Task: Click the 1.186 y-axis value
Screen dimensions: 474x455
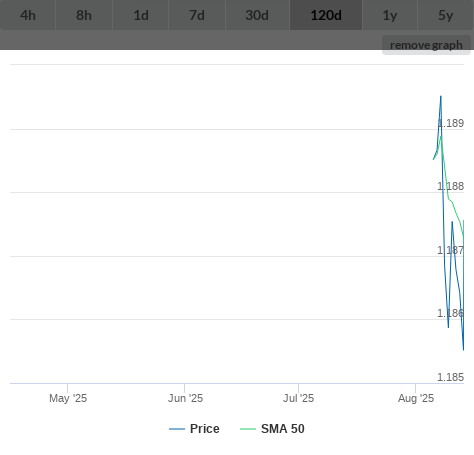Action: click(x=451, y=313)
